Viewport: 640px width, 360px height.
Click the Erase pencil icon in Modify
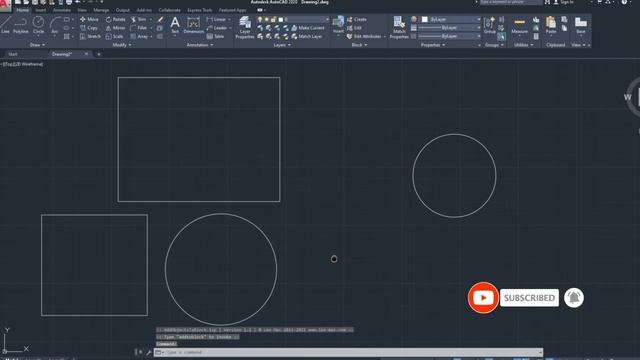[160, 19]
